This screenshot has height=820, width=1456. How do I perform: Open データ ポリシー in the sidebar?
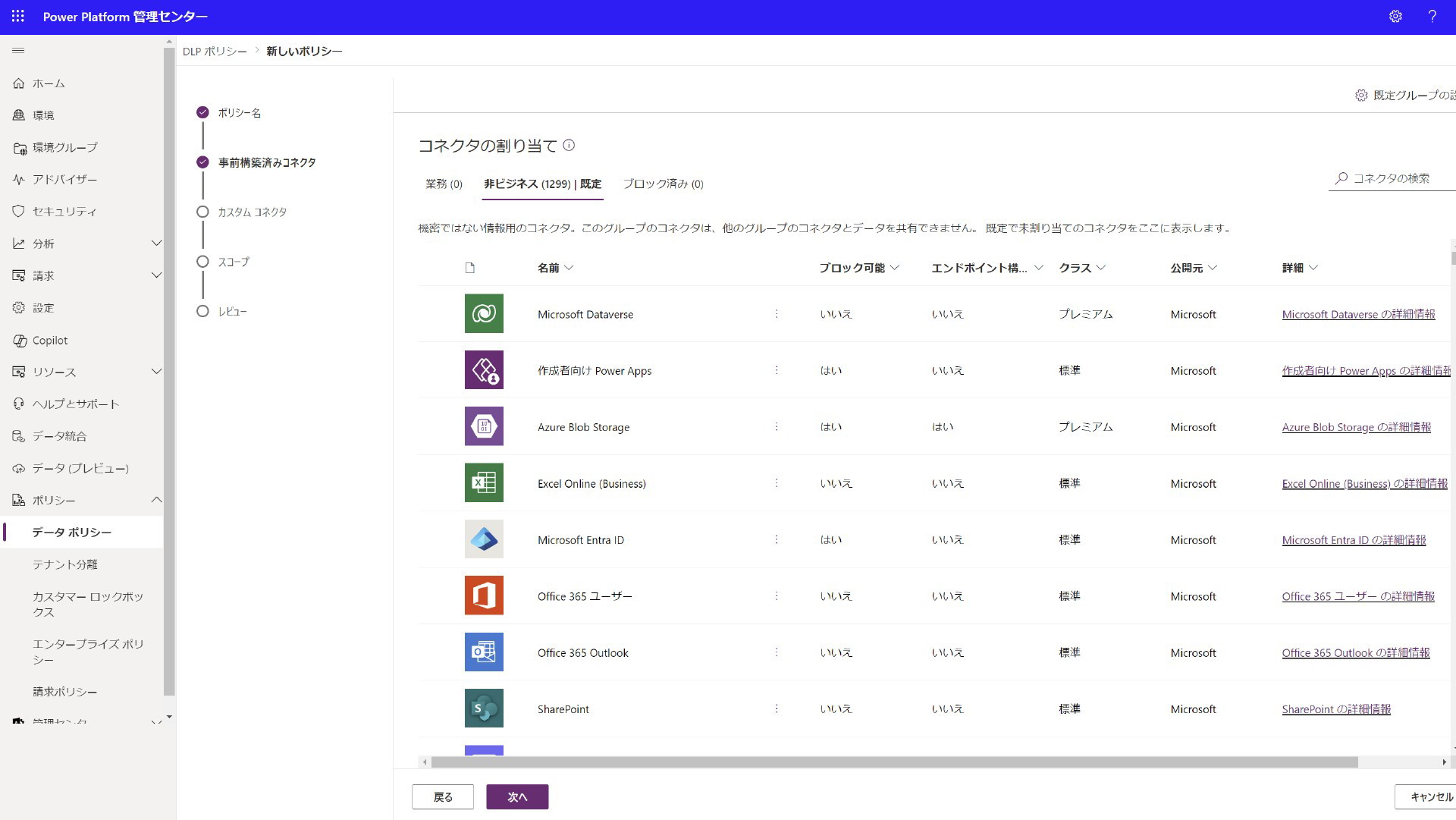pos(82,533)
